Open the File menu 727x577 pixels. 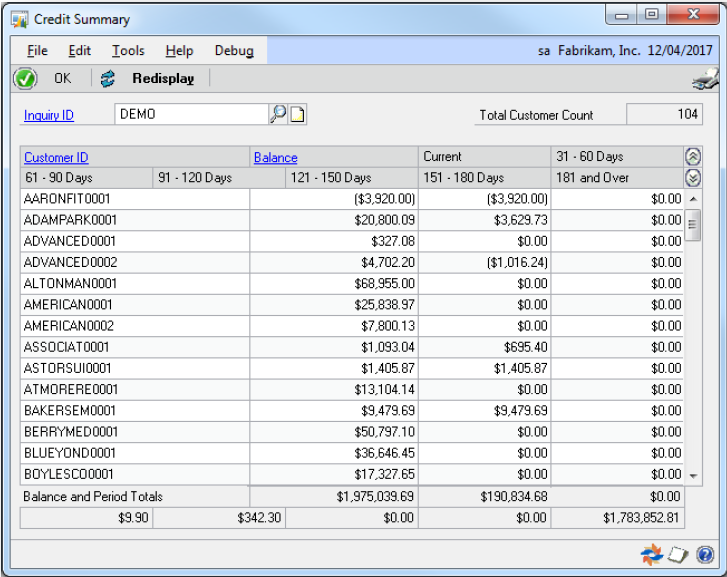[37, 51]
